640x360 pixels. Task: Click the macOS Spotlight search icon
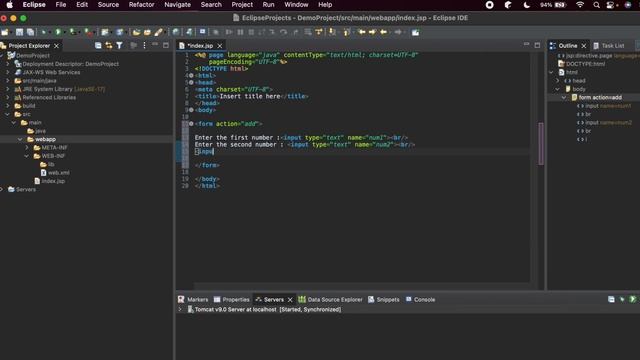[596, 5]
